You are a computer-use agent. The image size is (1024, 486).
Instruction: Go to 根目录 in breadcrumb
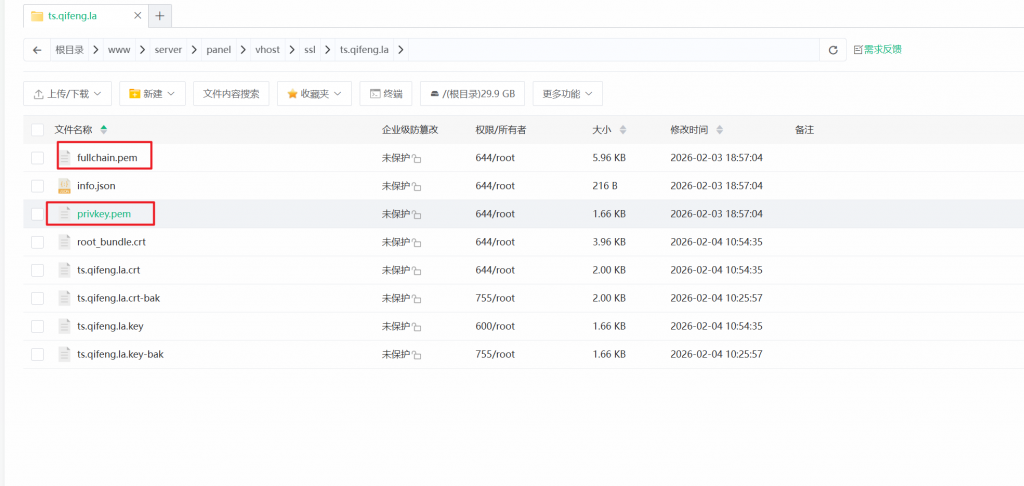point(69,50)
